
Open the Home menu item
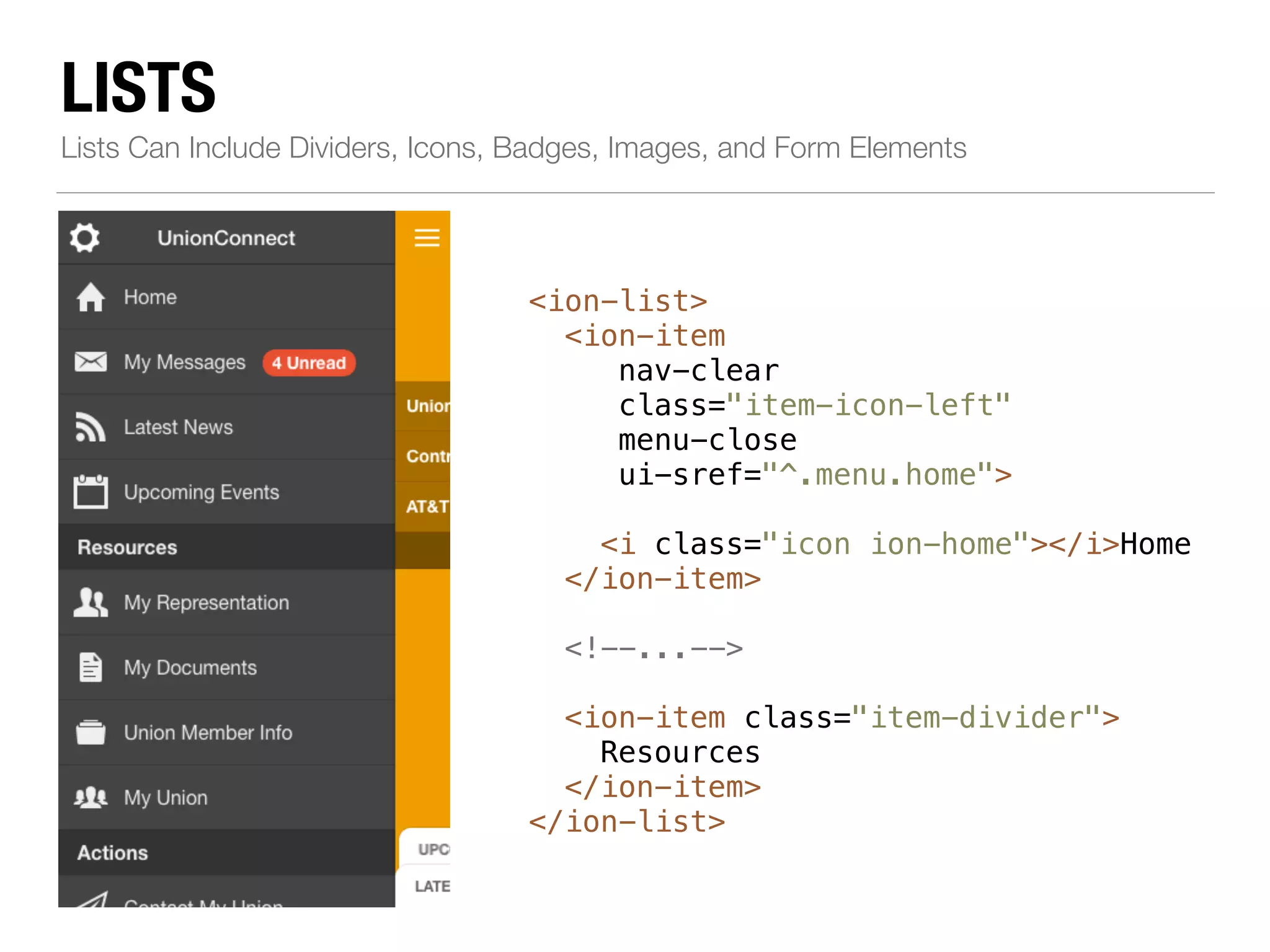pos(226,297)
